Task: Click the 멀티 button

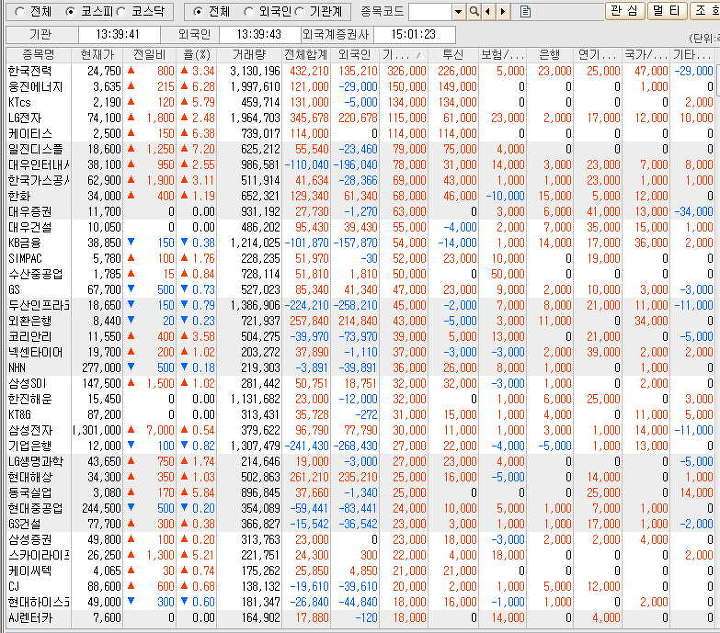Action: coord(667,11)
